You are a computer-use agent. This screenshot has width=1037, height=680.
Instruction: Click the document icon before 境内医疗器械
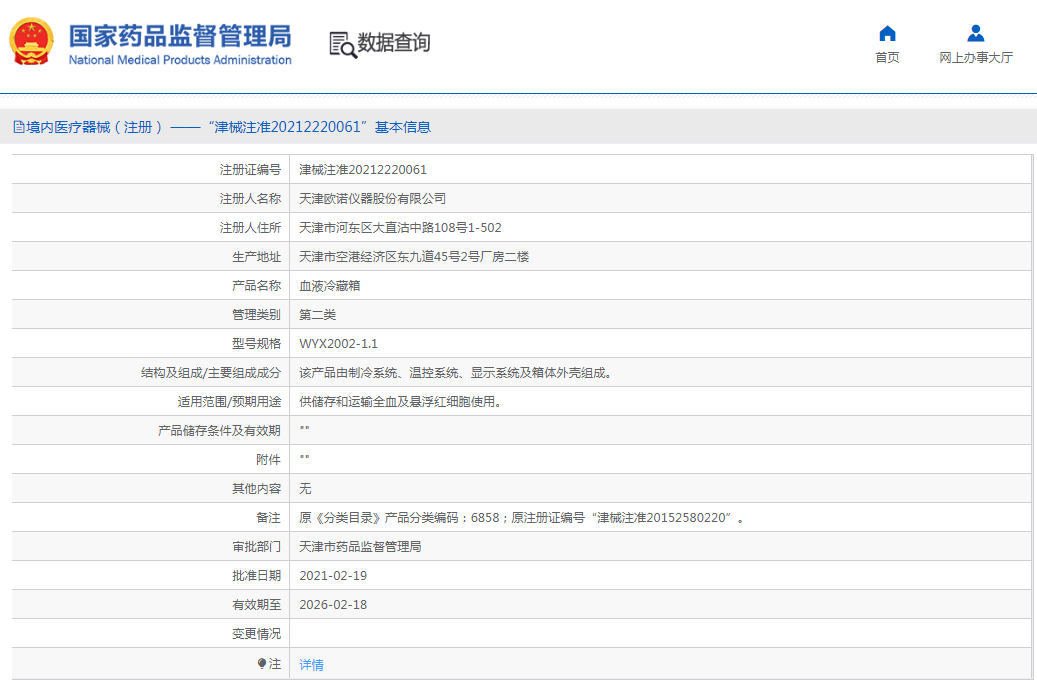coord(18,127)
